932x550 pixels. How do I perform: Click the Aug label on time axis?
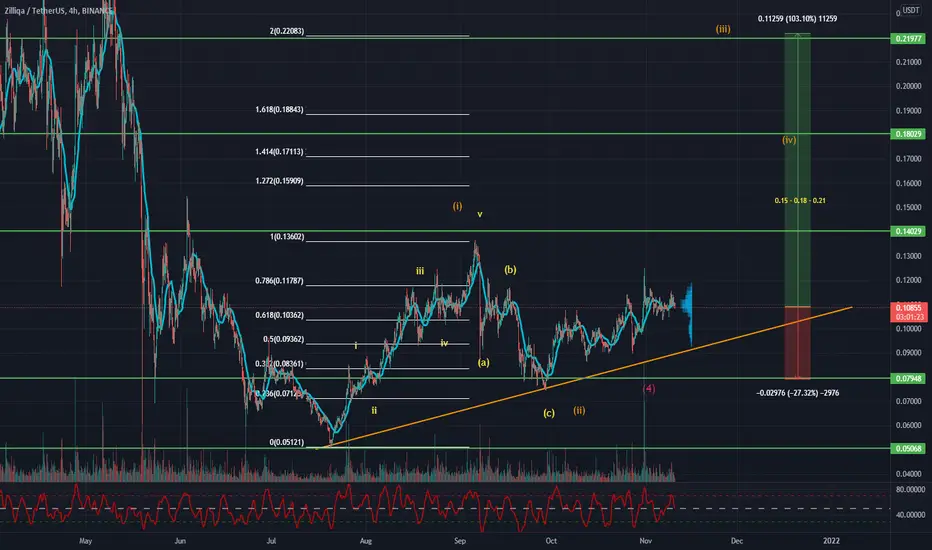[366, 540]
